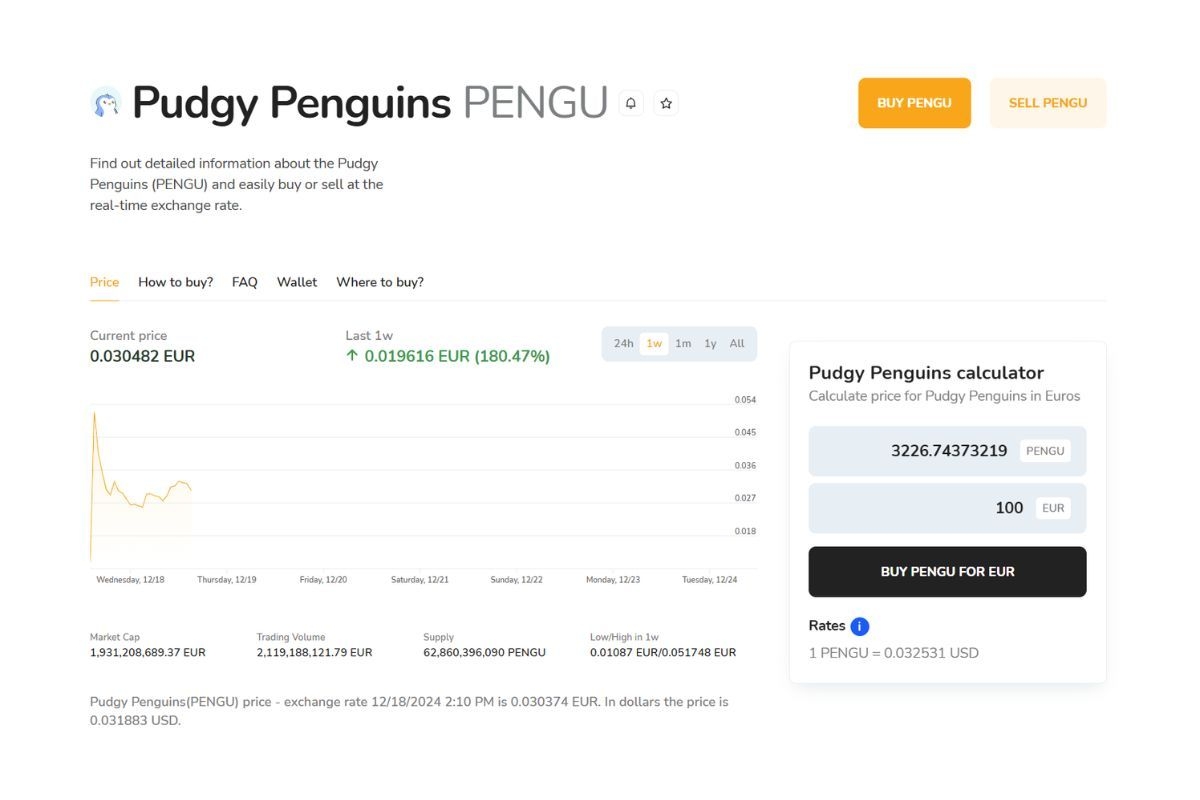This screenshot has height=800, width=1200.
Task: Switch chart range to 1m
Action: [x=682, y=343]
